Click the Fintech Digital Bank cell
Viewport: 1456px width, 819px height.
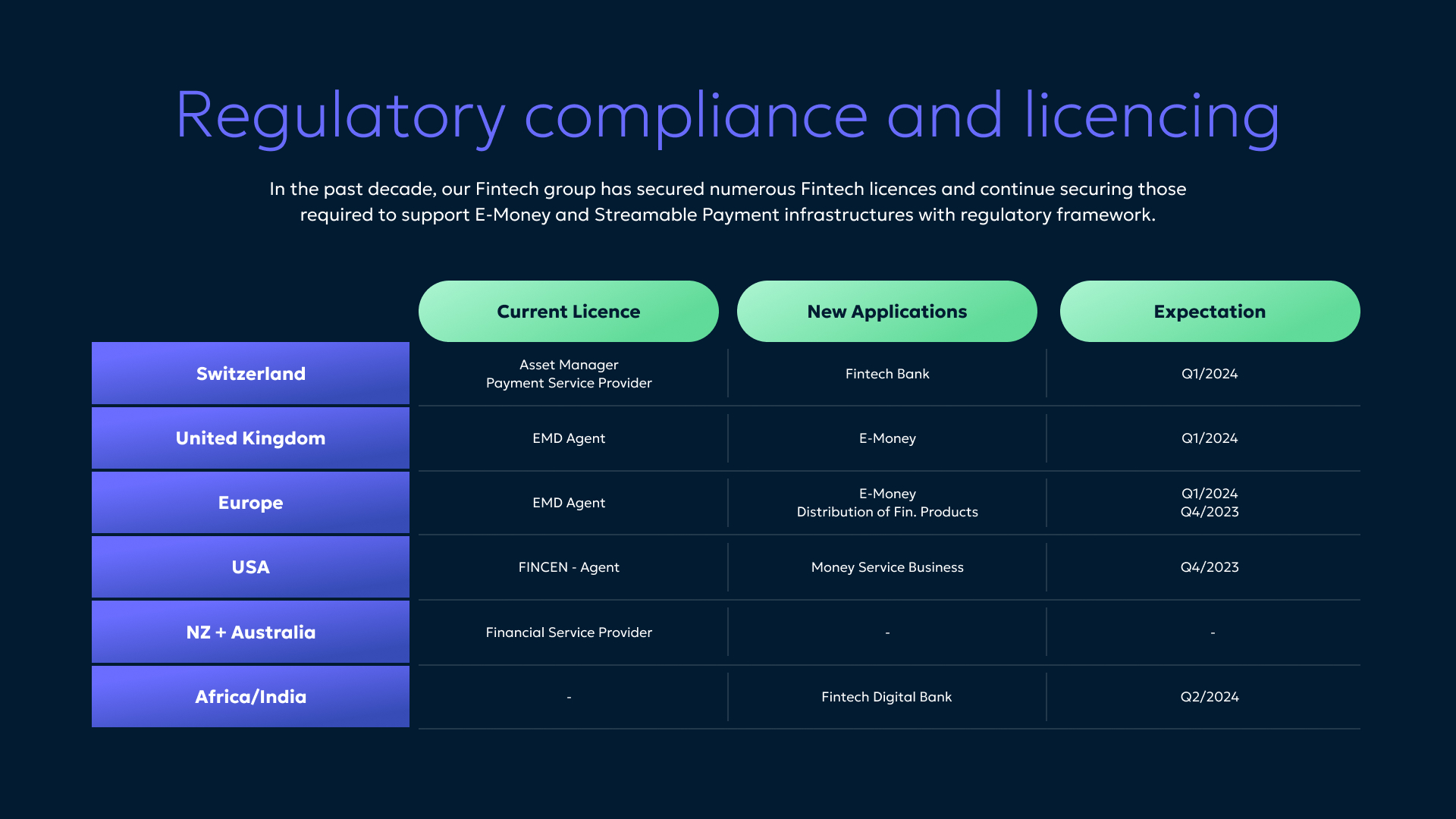886,697
